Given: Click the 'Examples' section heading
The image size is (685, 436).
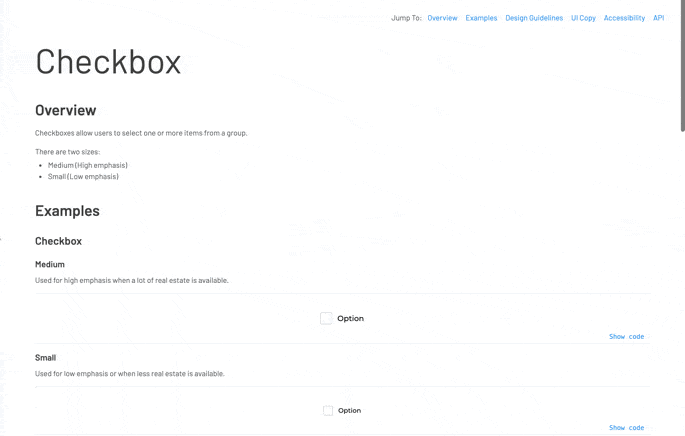Looking at the screenshot, I should (67, 211).
